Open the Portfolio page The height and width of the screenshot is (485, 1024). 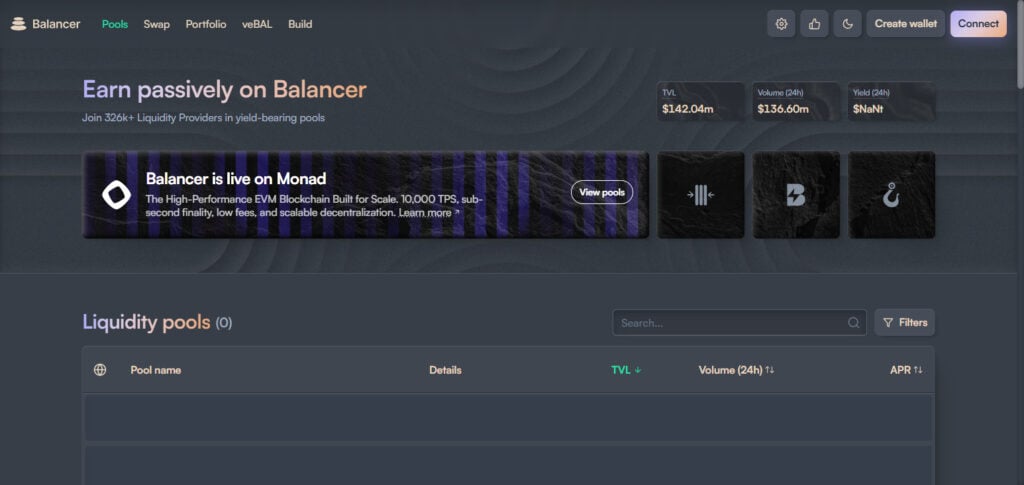[206, 24]
